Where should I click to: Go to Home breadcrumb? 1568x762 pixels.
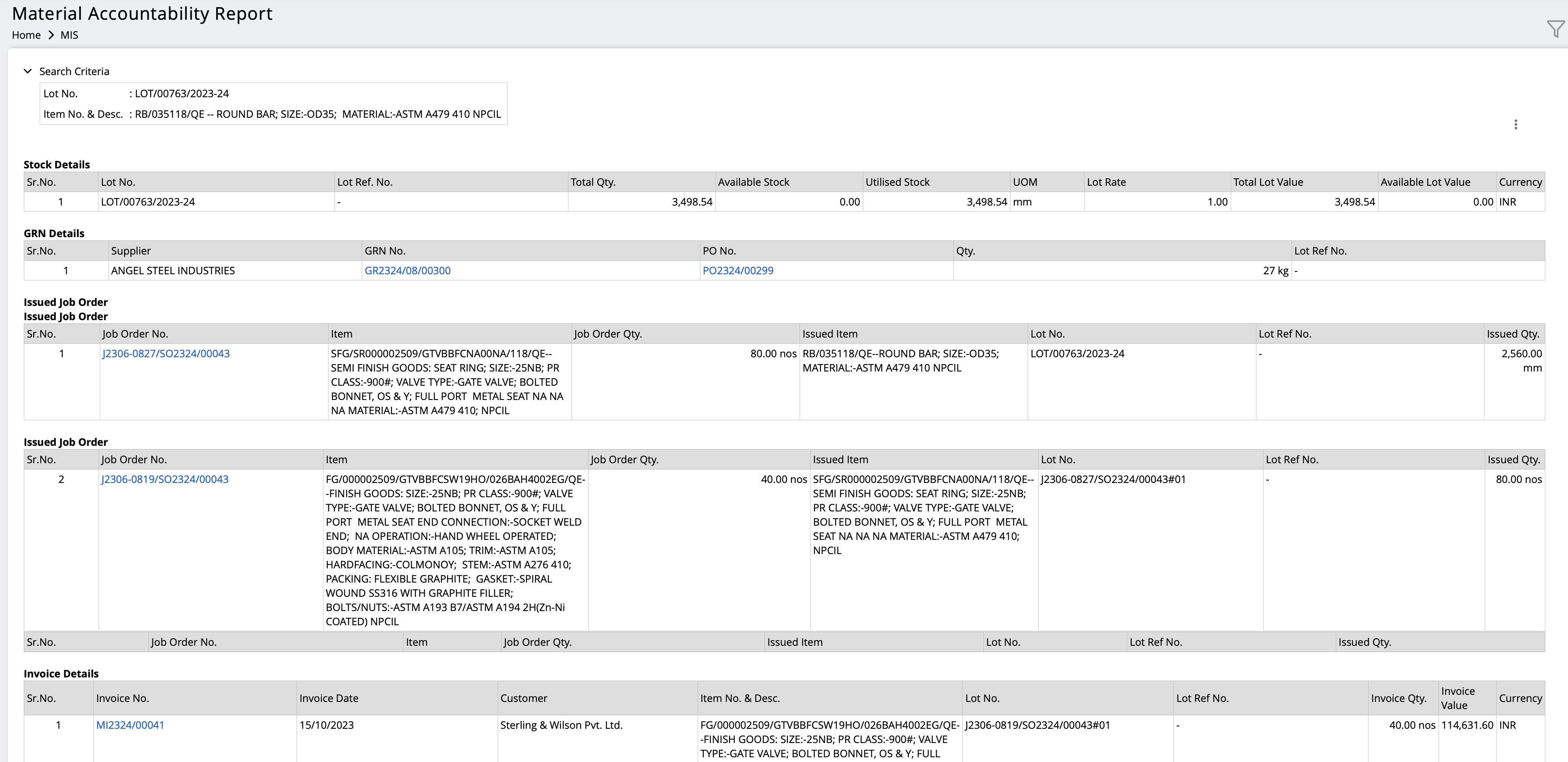(x=26, y=35)
